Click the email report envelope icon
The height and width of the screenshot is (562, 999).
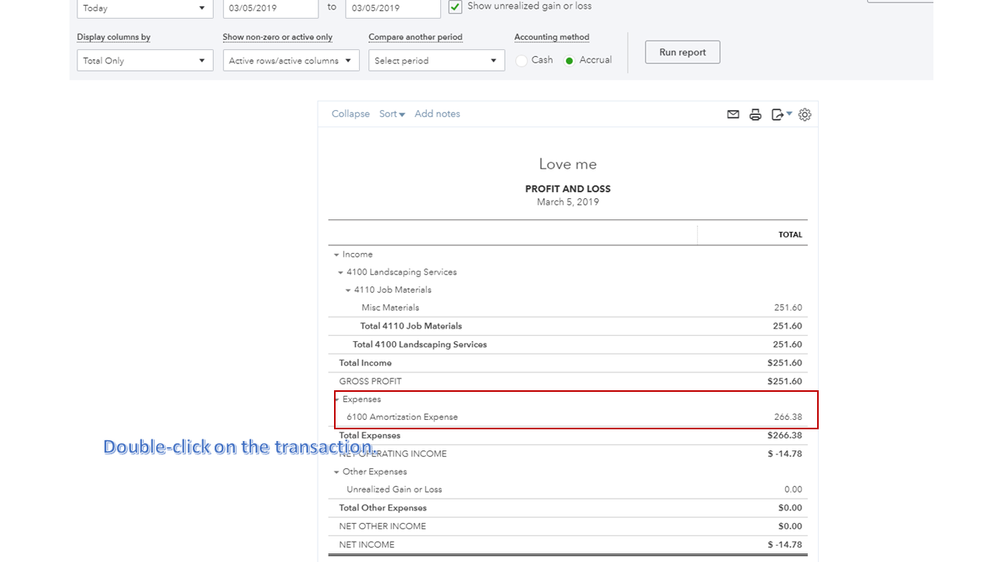(733, 115)
